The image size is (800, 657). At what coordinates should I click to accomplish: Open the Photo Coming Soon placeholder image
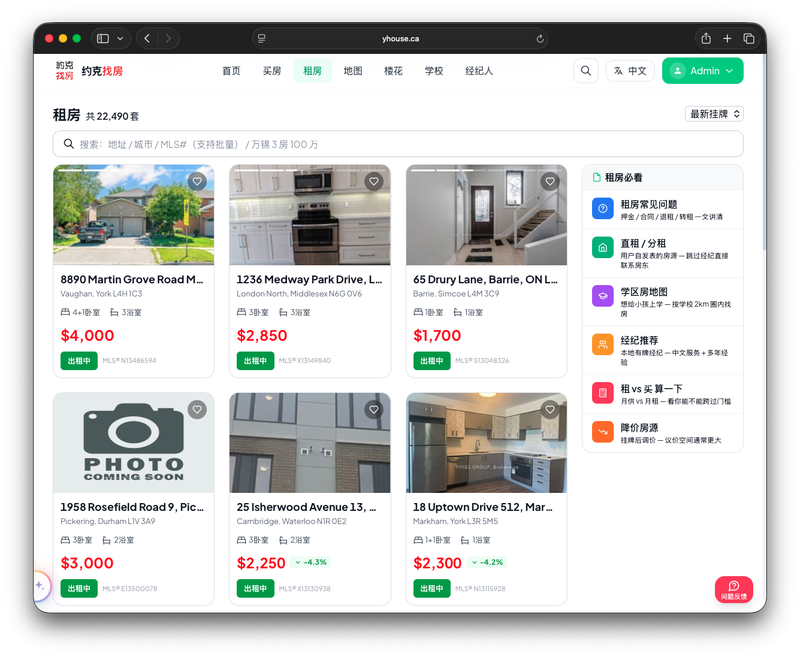tap(134, 443)
